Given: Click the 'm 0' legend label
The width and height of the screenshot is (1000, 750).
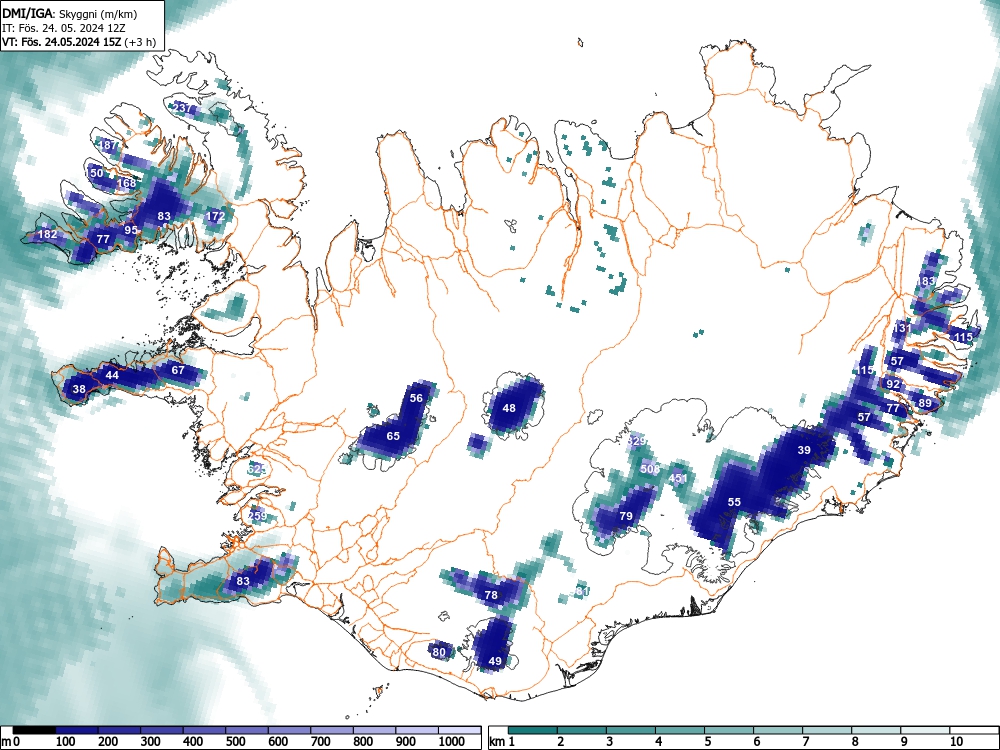Looking at the screenshot, I should click(x=10, y=741).
